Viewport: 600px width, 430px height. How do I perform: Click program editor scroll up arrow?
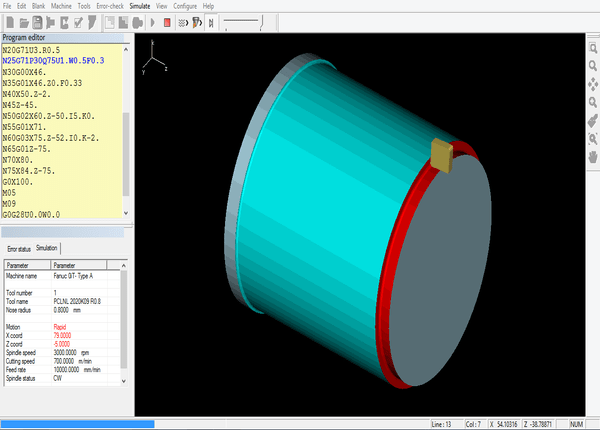pyautogui.click(x=126, y=49)
